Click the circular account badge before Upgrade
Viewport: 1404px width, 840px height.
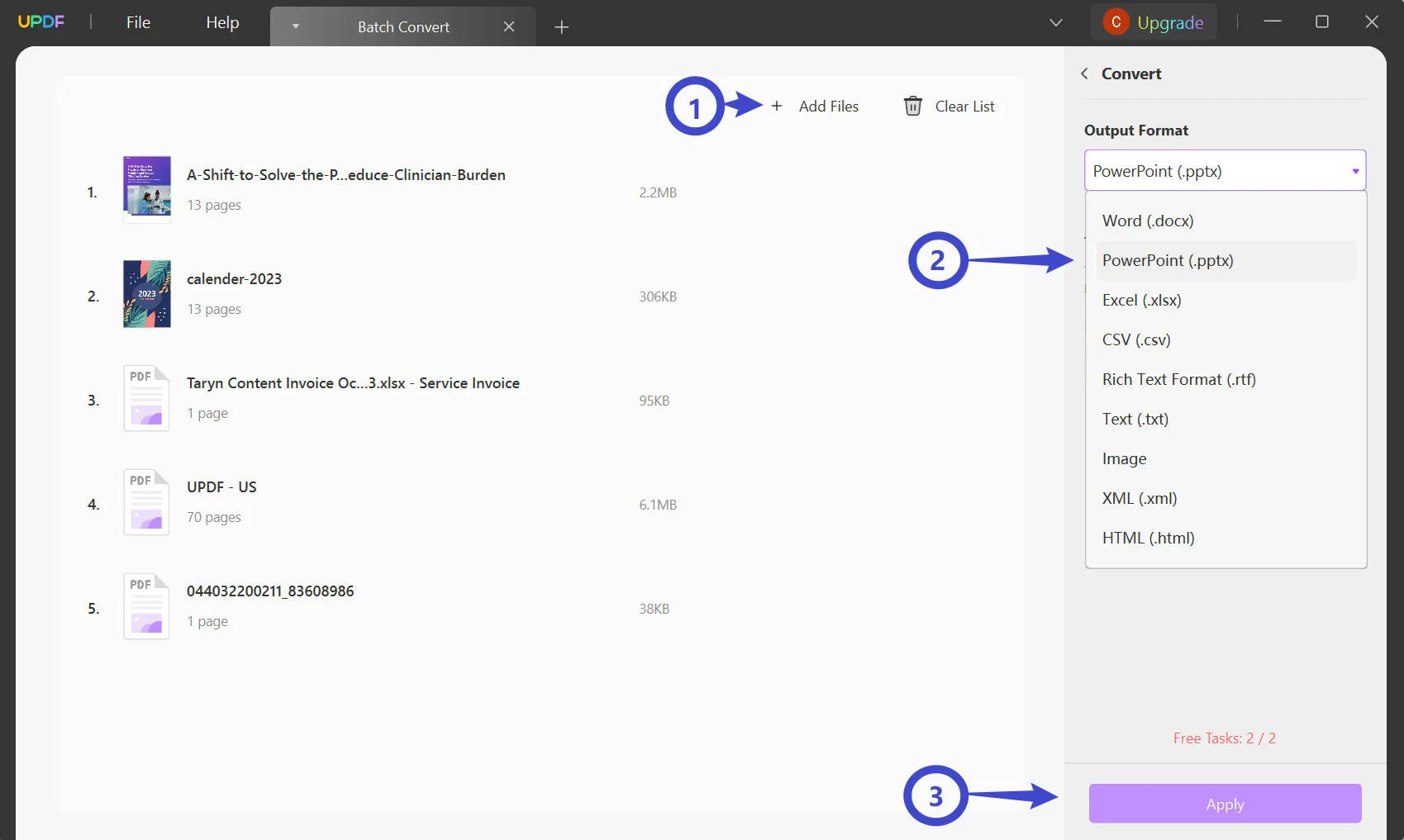(x=1116, y=21)
